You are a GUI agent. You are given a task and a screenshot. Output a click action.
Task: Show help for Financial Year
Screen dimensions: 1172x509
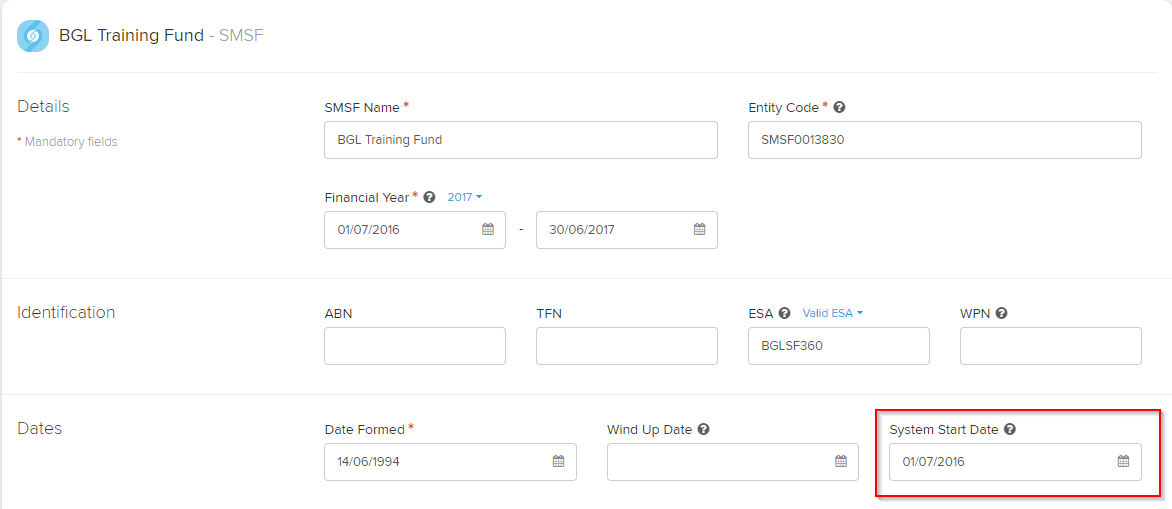click(x=429, y=197)
